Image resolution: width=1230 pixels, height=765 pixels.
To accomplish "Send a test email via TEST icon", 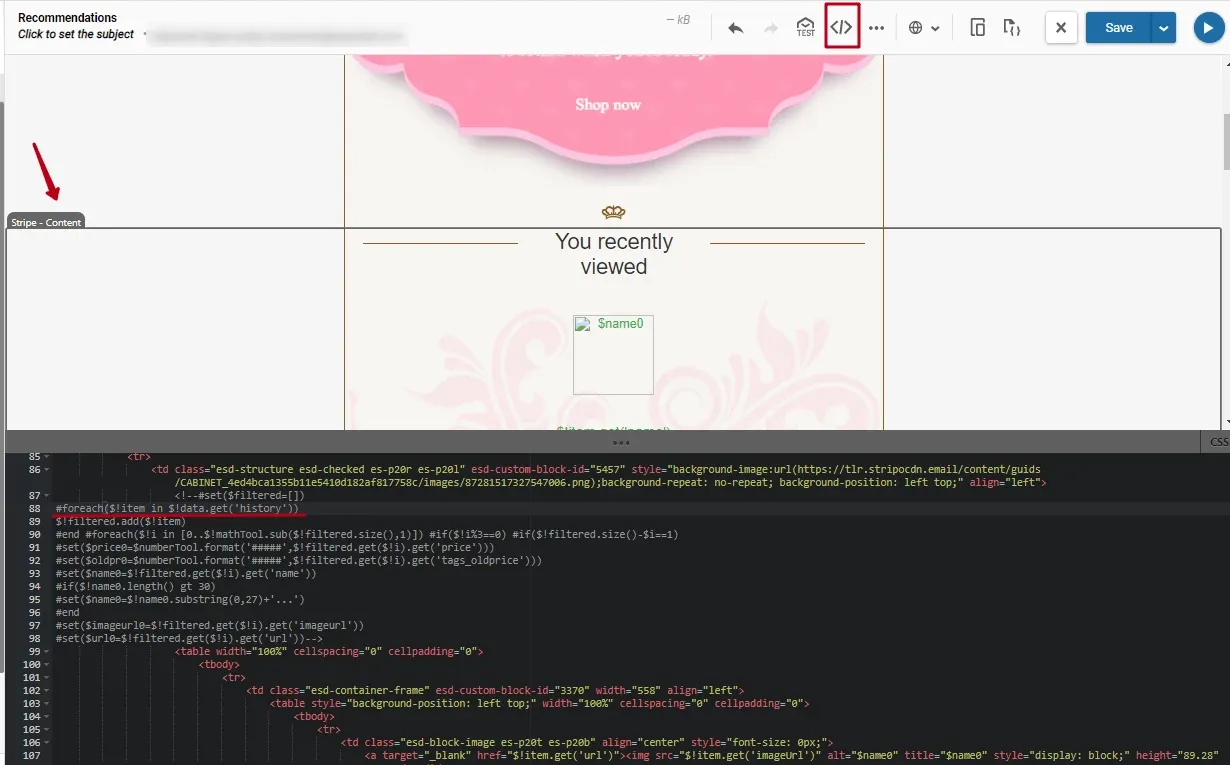I will point(805,27).
